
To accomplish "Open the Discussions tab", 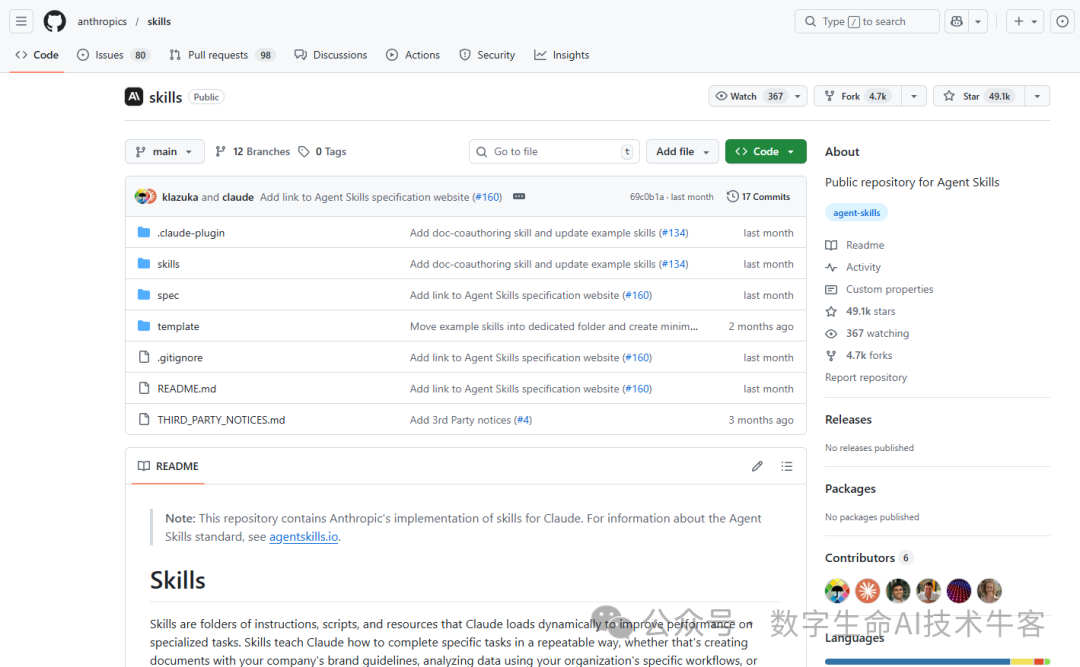I will pyautogui.click(x=331, y=55).
